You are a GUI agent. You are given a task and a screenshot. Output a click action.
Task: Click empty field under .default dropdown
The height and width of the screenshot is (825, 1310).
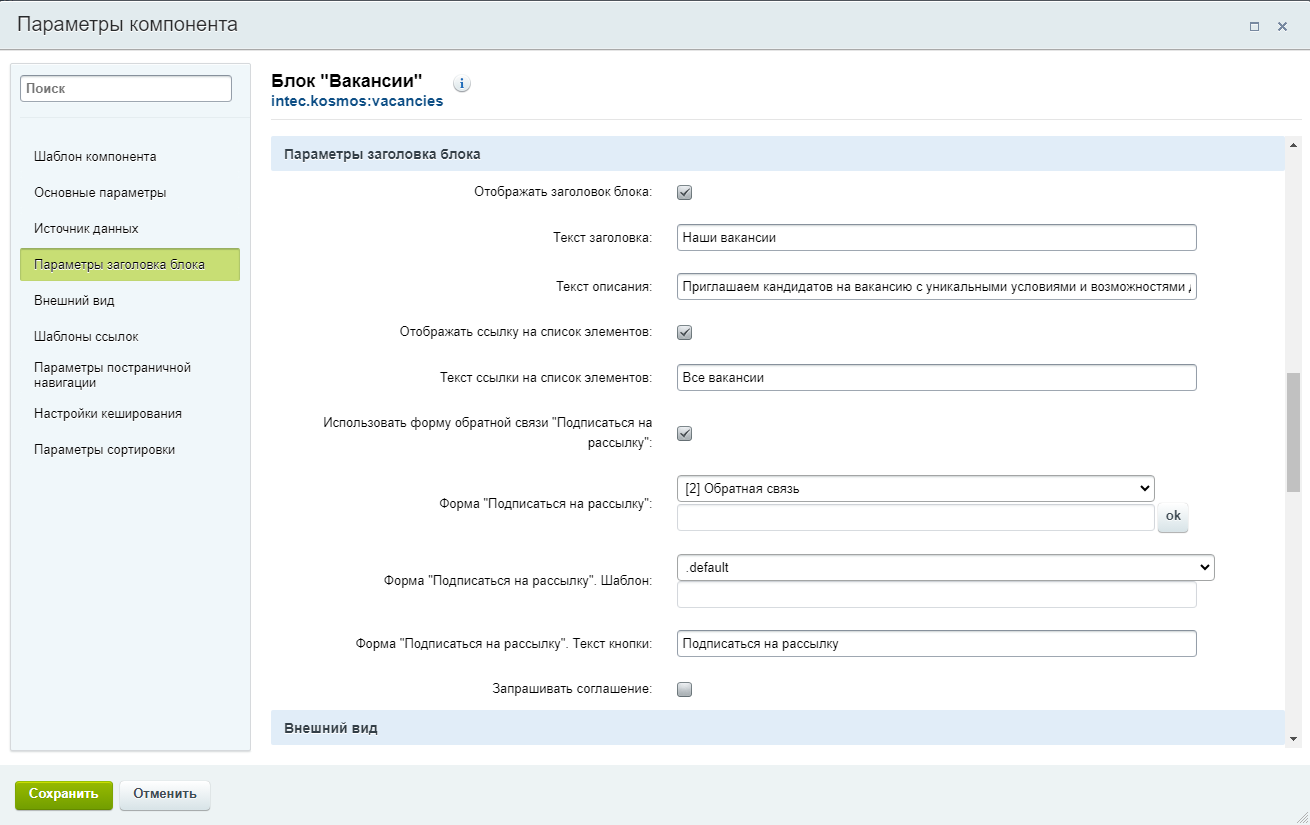click(937, 595)
